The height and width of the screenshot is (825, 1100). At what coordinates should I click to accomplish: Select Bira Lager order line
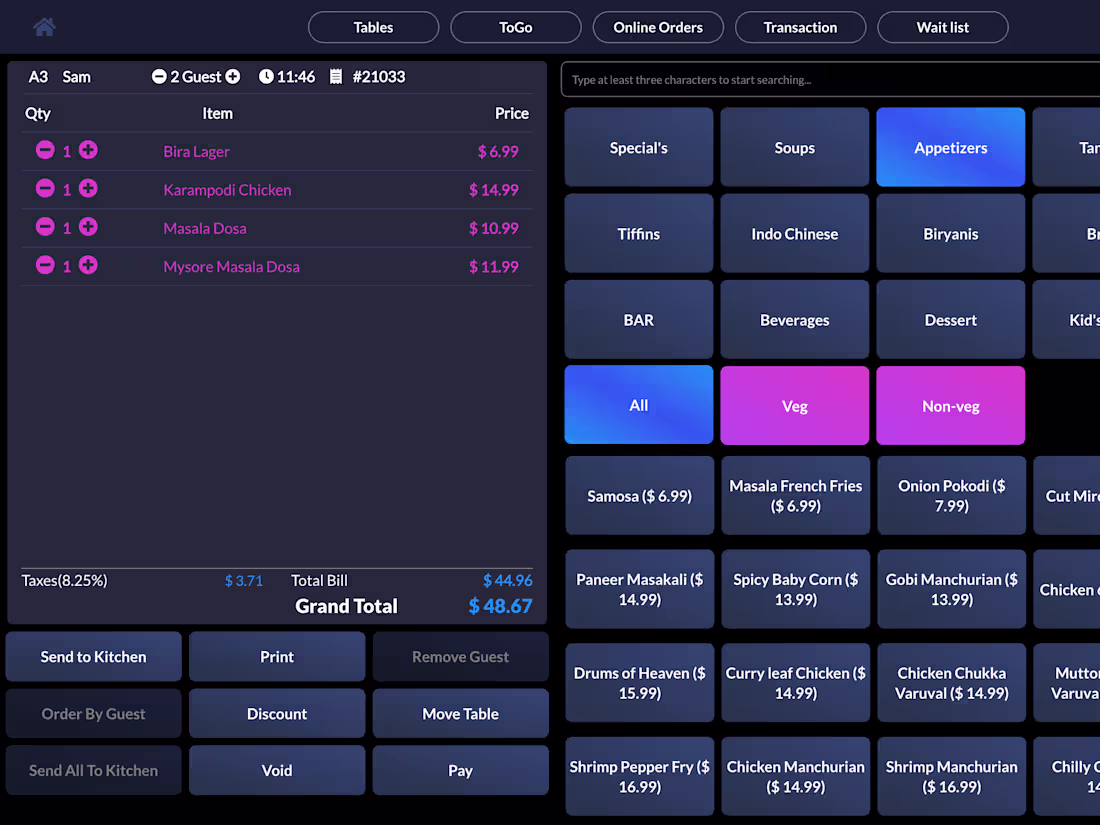277,152
